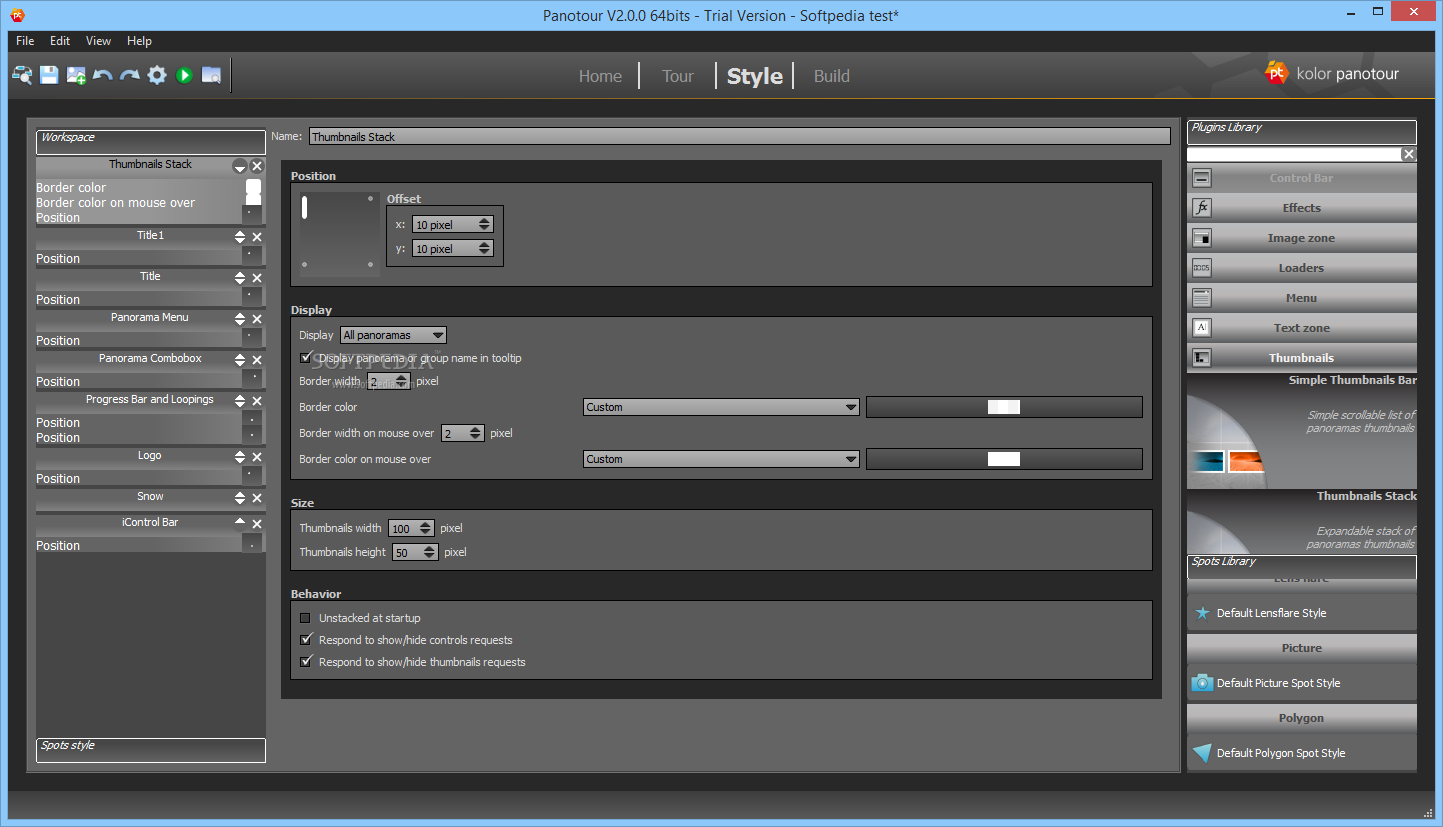Select the Default Picture Spot Style camera icon
The height and width of the screenshot is (827, 1443).
(1202, 683)
